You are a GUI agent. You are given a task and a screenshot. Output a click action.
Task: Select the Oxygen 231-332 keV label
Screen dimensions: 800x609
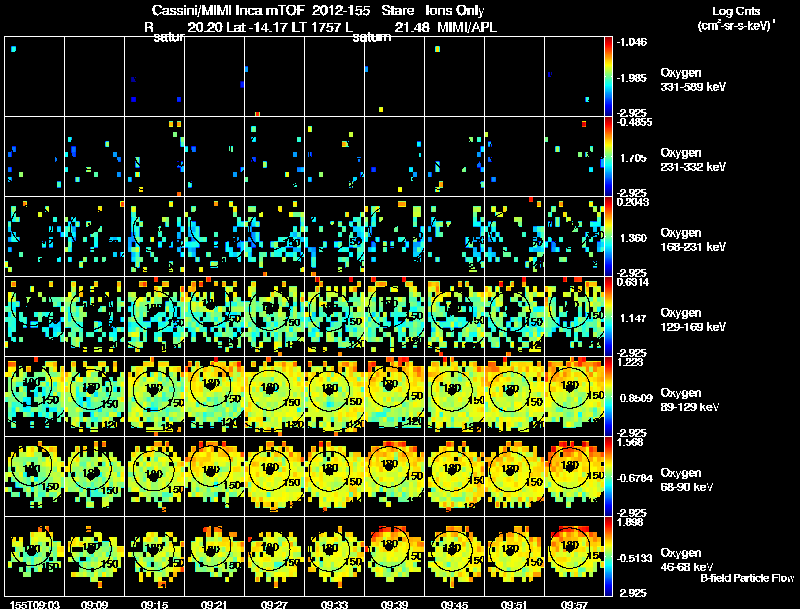click(x=693, y=160)
